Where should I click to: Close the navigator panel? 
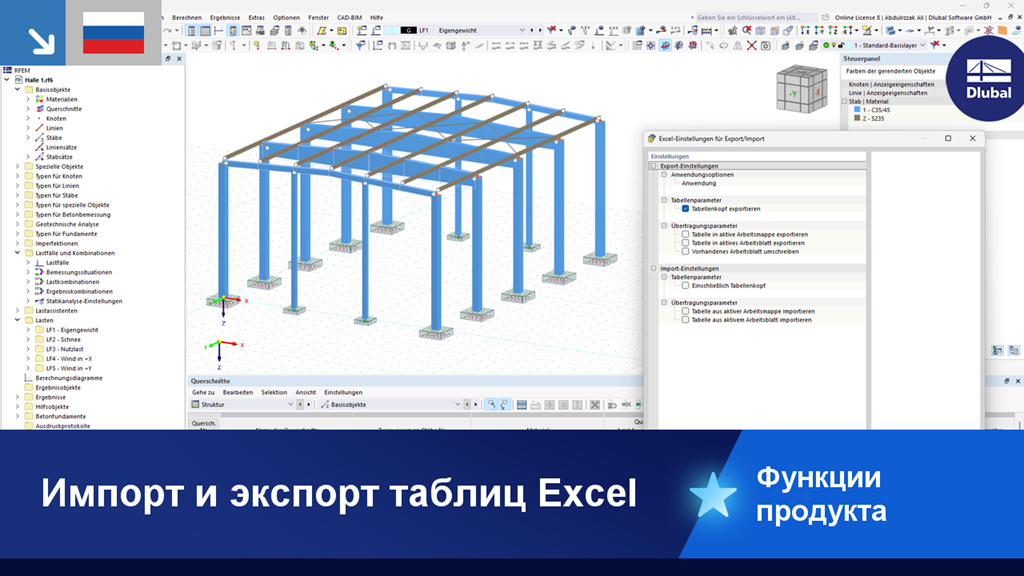[x=180, y=59]
